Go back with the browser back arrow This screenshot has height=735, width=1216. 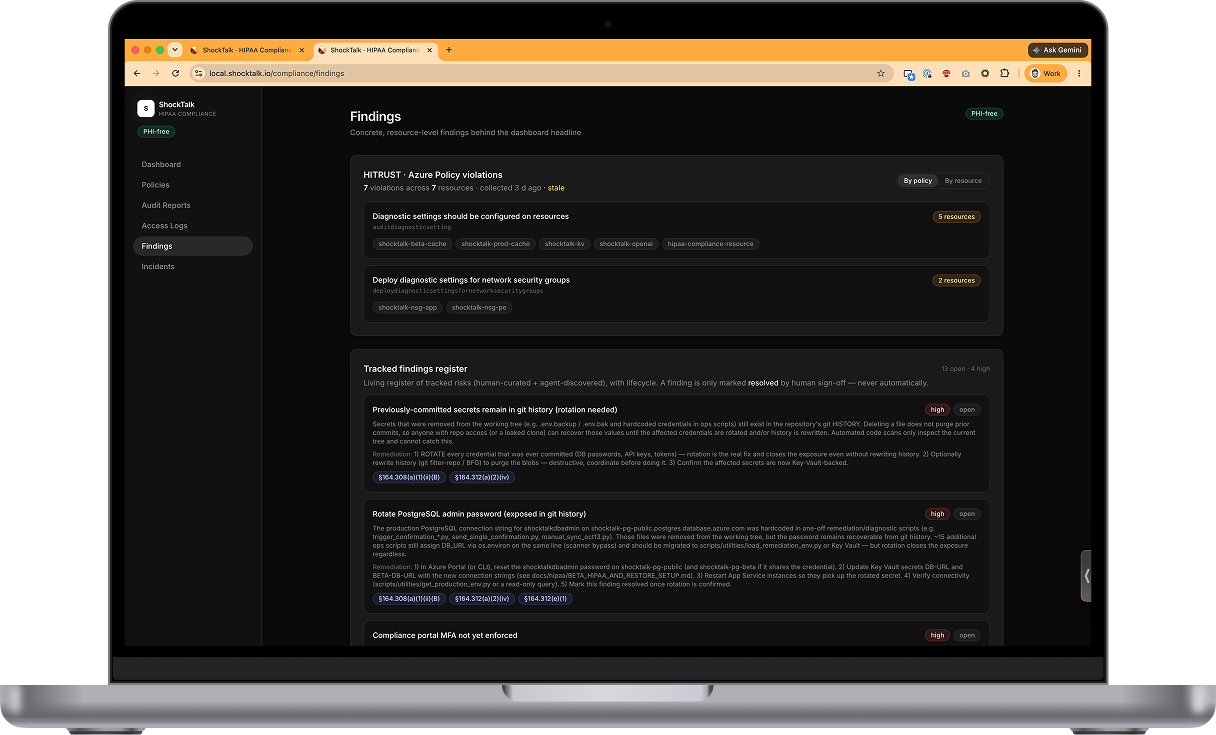[138, 73]
